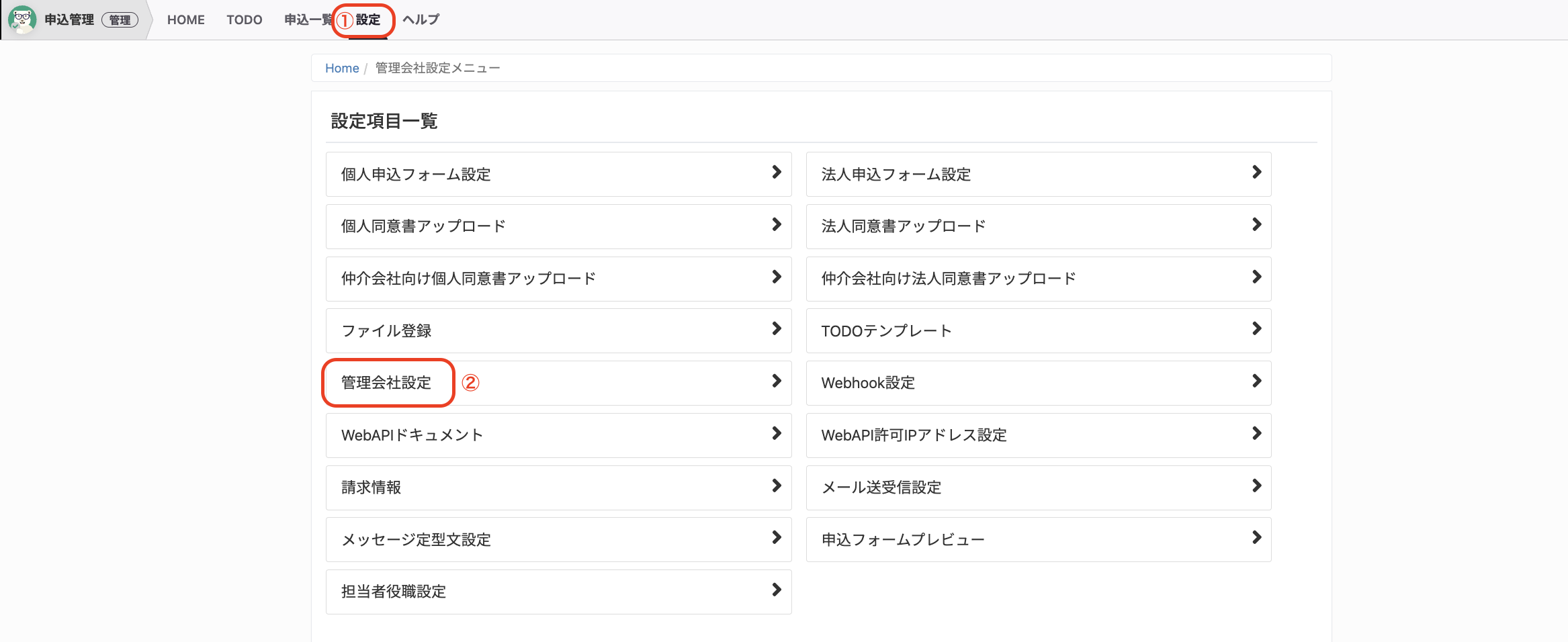Click the chevron on 法人申込フォーム設定 row

(x=1257, y=173)
